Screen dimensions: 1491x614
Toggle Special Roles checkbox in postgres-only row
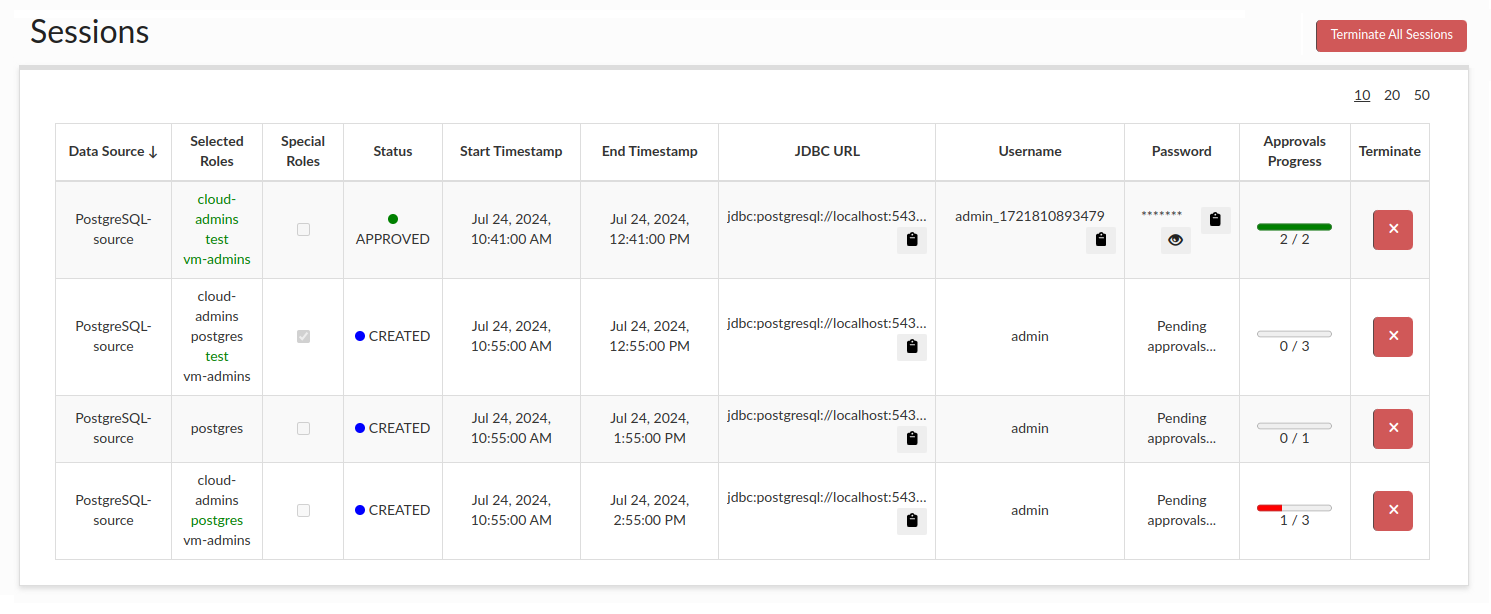tap(303, 428)
